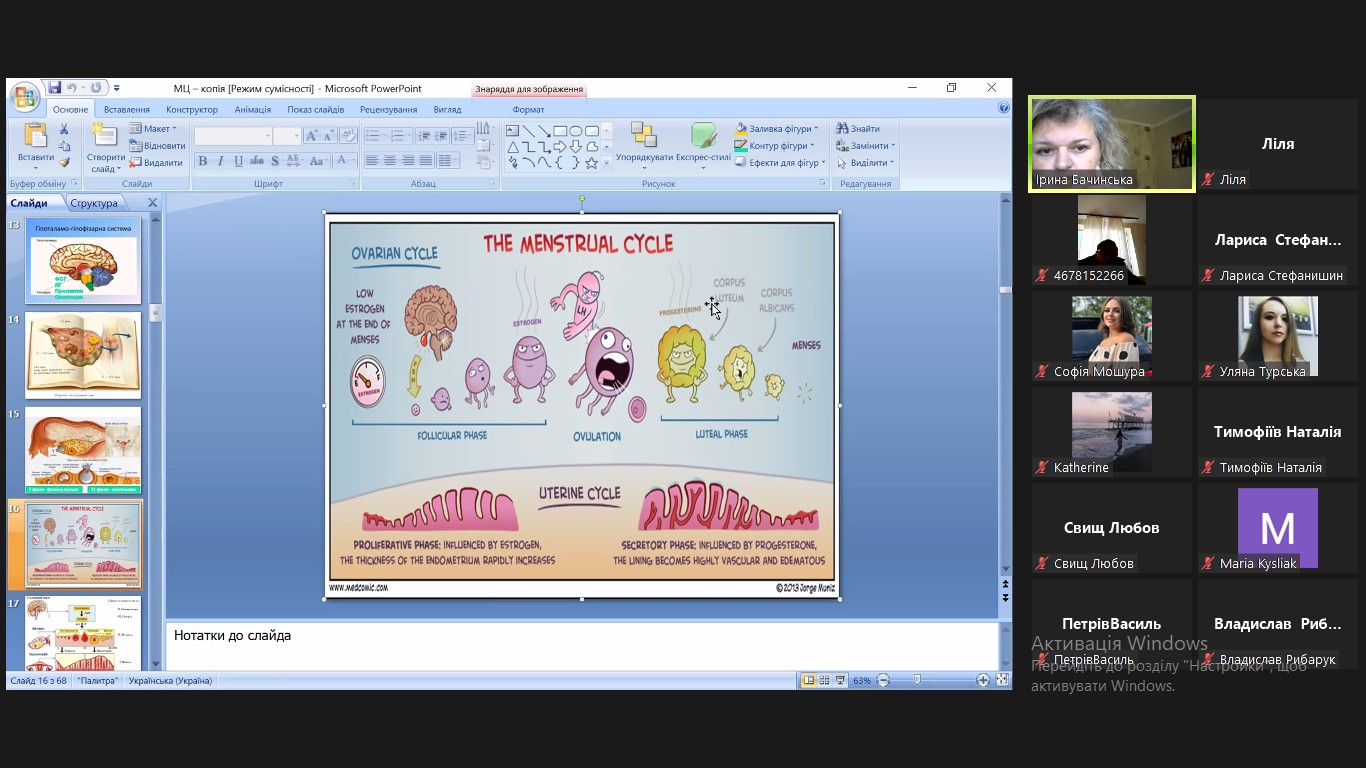The width and height of the screenshot is (1366, 768).
Task: Pick the oval shape in gallery
Action: 576,131
